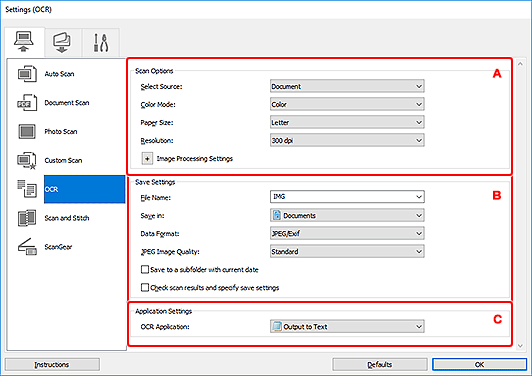Click the ScanGear icon
Screen dimensions: 532x376
pyautogui.click(x=27, y=247)
